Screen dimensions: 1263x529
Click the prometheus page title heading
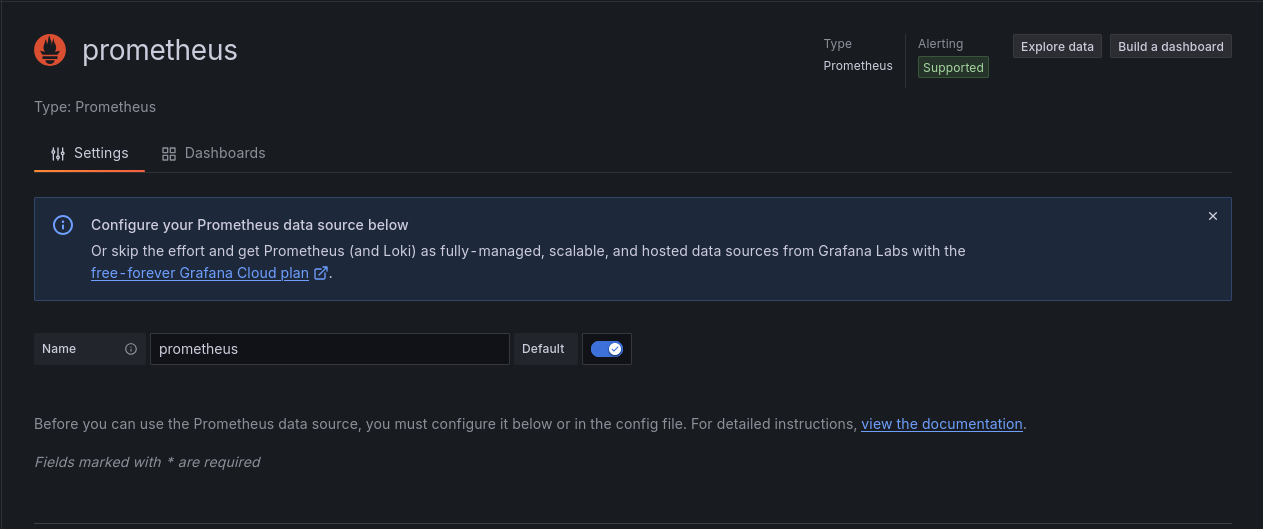pyautogui.click(x=160, y=50)
